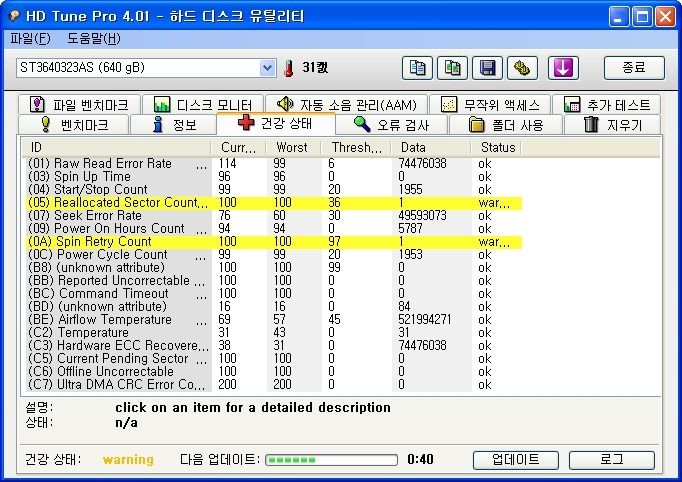Switch to the 오류 검사 tab
Image resolution: width=682 pixels, height=482 pixels.
pos(391,125)
